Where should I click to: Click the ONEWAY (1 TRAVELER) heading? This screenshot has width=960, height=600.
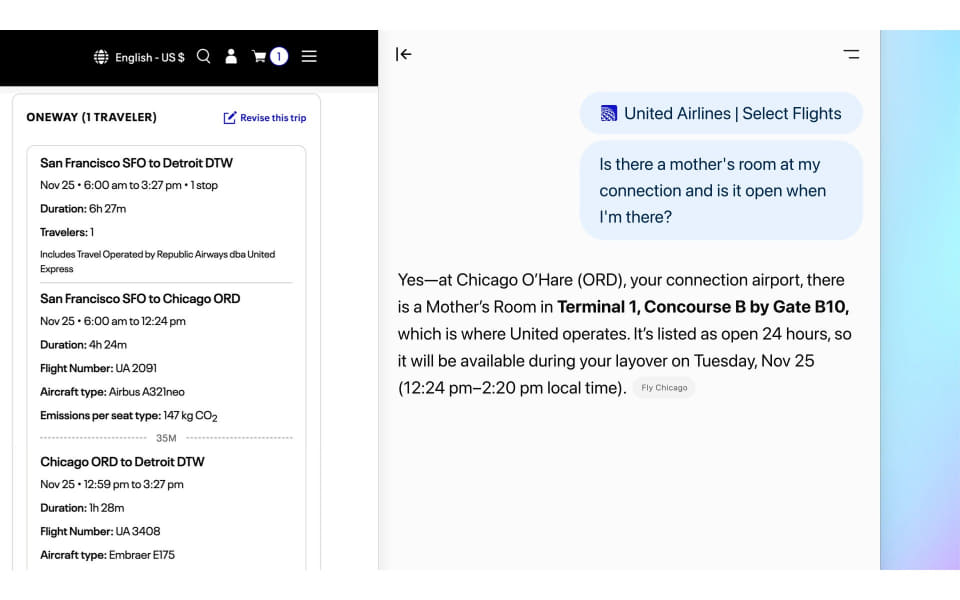[91, 117]
